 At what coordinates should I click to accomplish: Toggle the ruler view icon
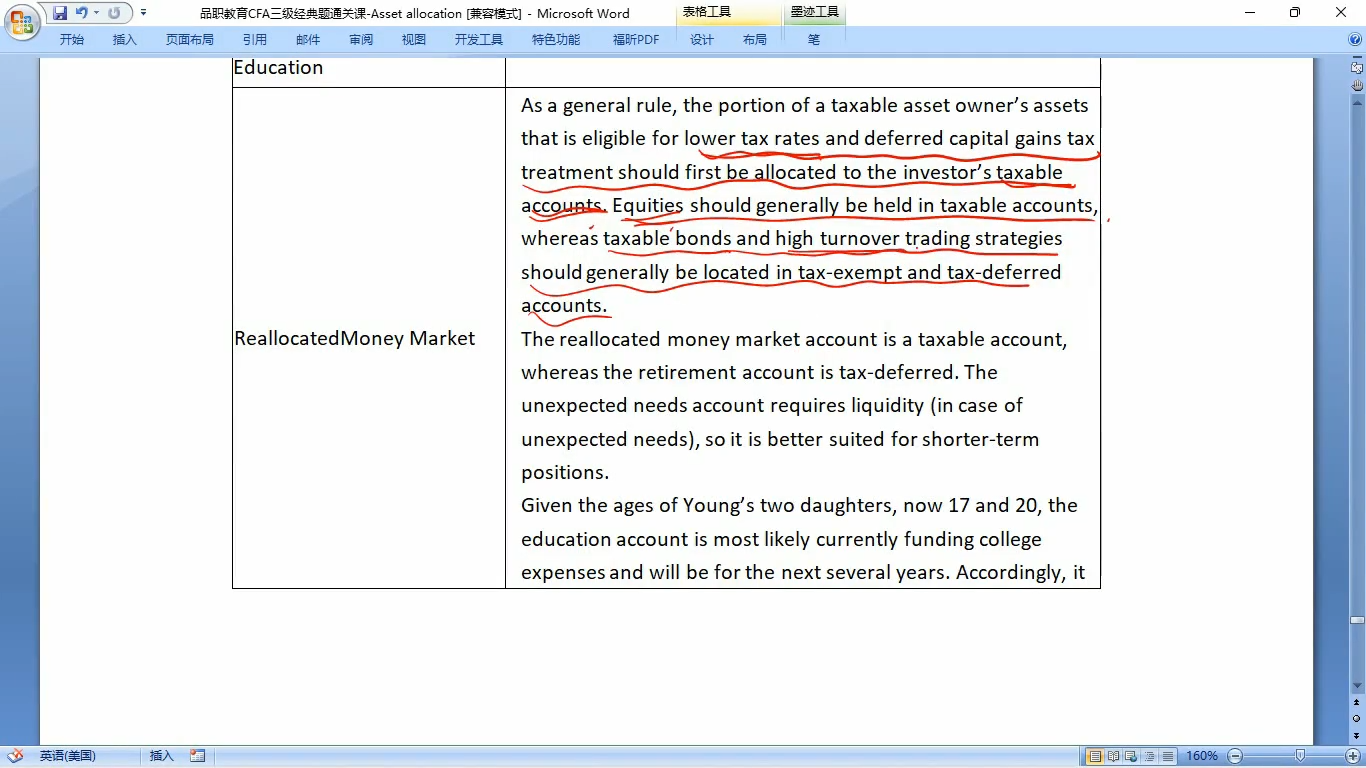click(x=1357, y=69)
